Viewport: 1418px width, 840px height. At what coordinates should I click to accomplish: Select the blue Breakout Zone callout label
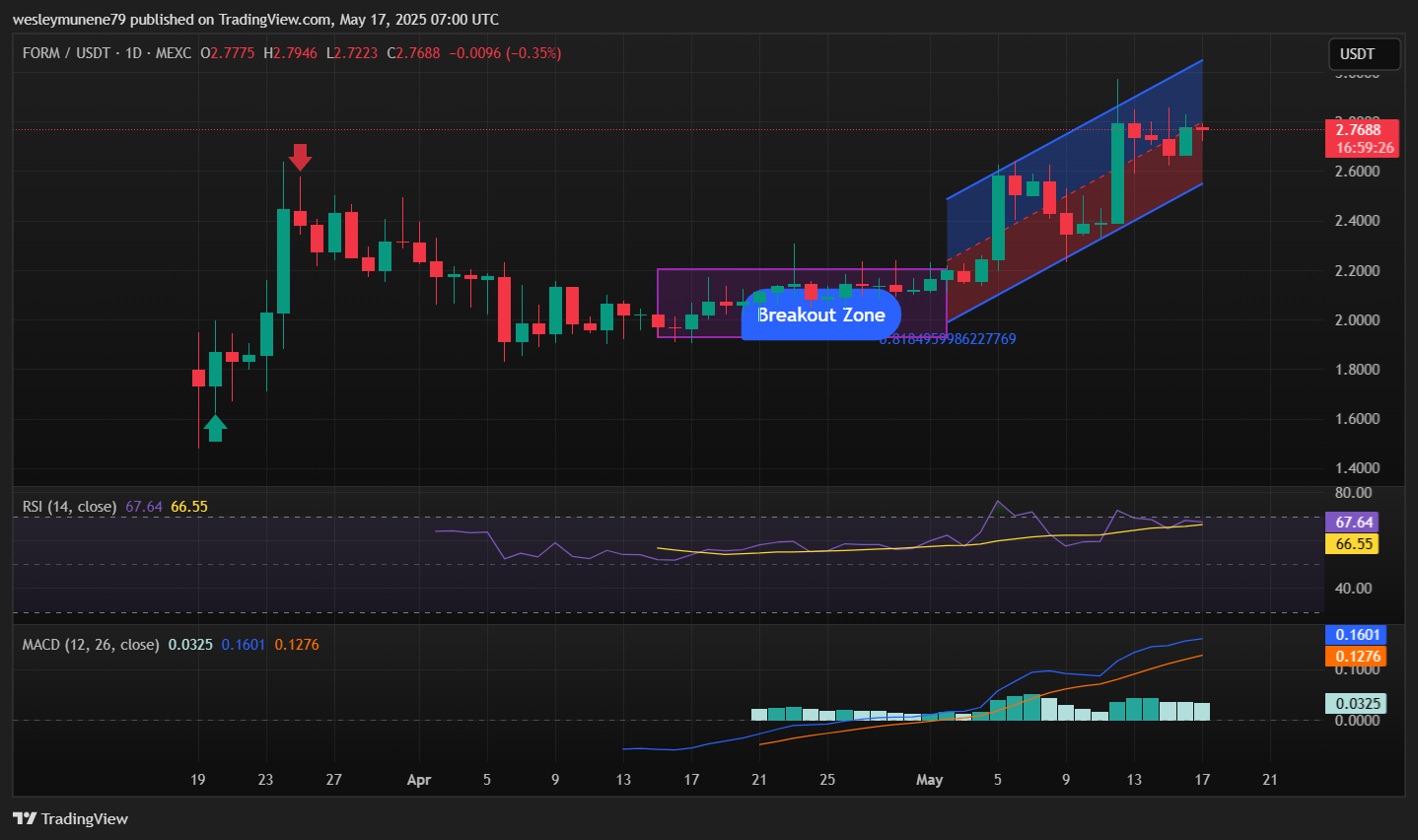click(x=820, y=315)
